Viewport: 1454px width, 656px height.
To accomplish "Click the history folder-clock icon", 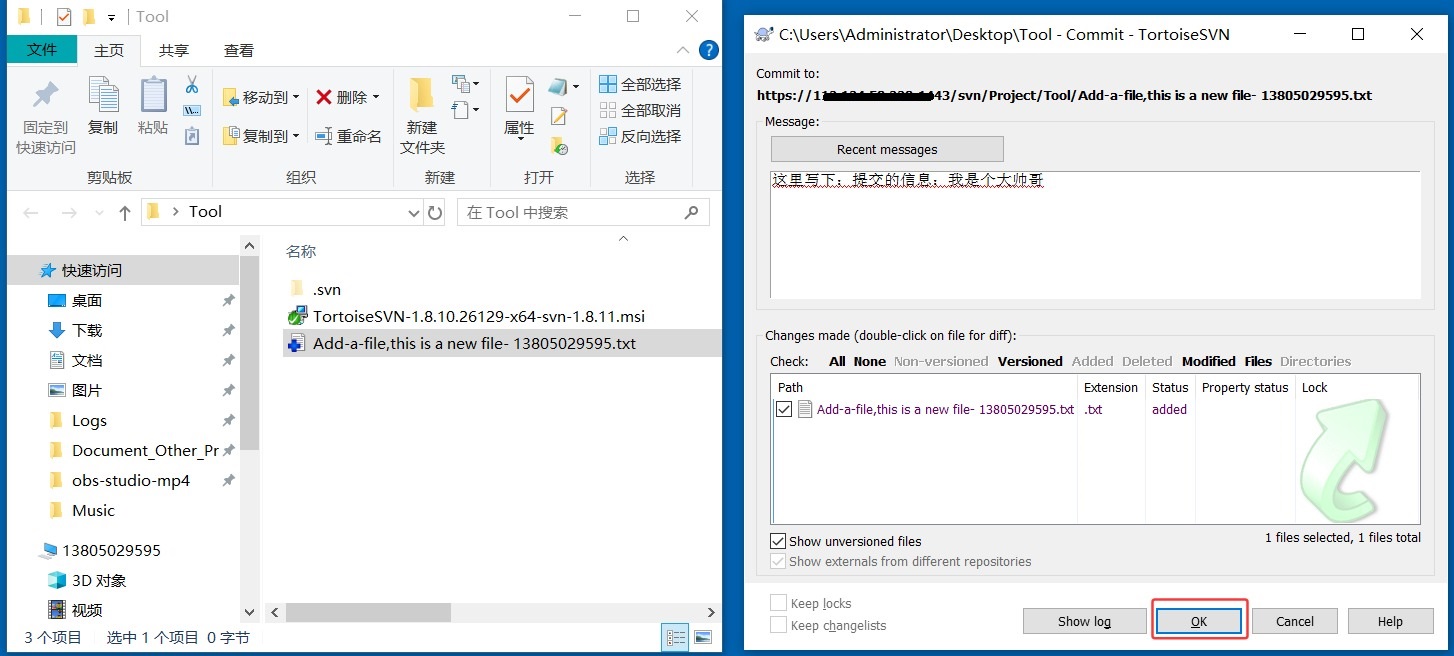I will (559, 146).
